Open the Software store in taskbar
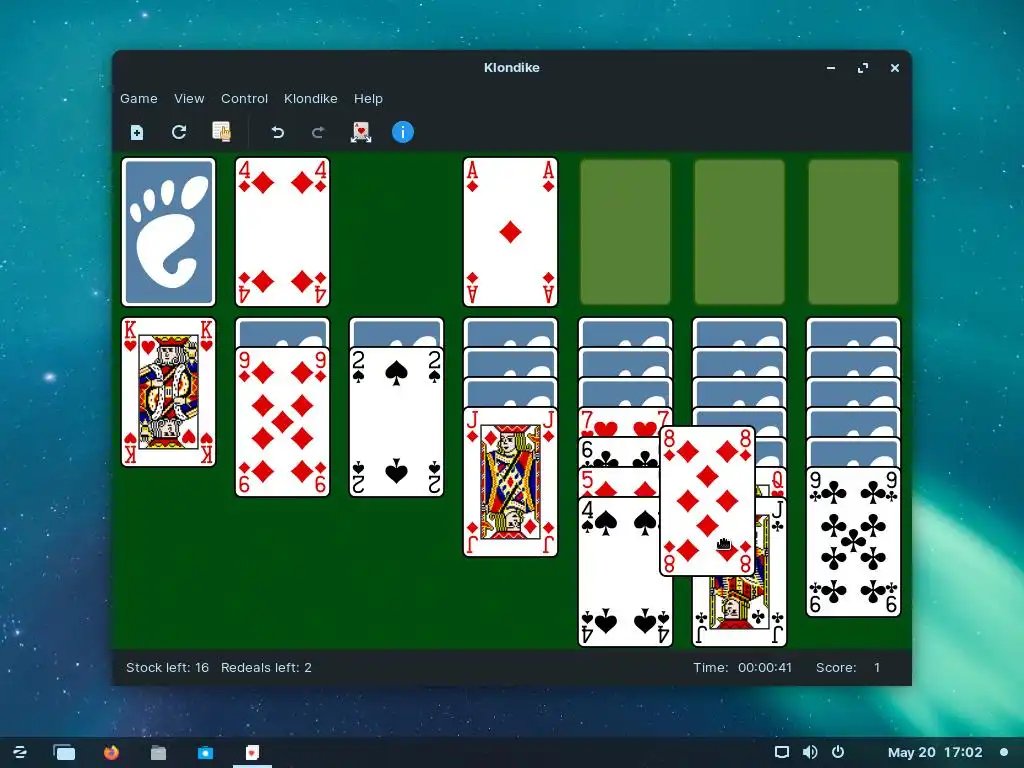This screenshot has width=1024, height=768. click(205, 752)
